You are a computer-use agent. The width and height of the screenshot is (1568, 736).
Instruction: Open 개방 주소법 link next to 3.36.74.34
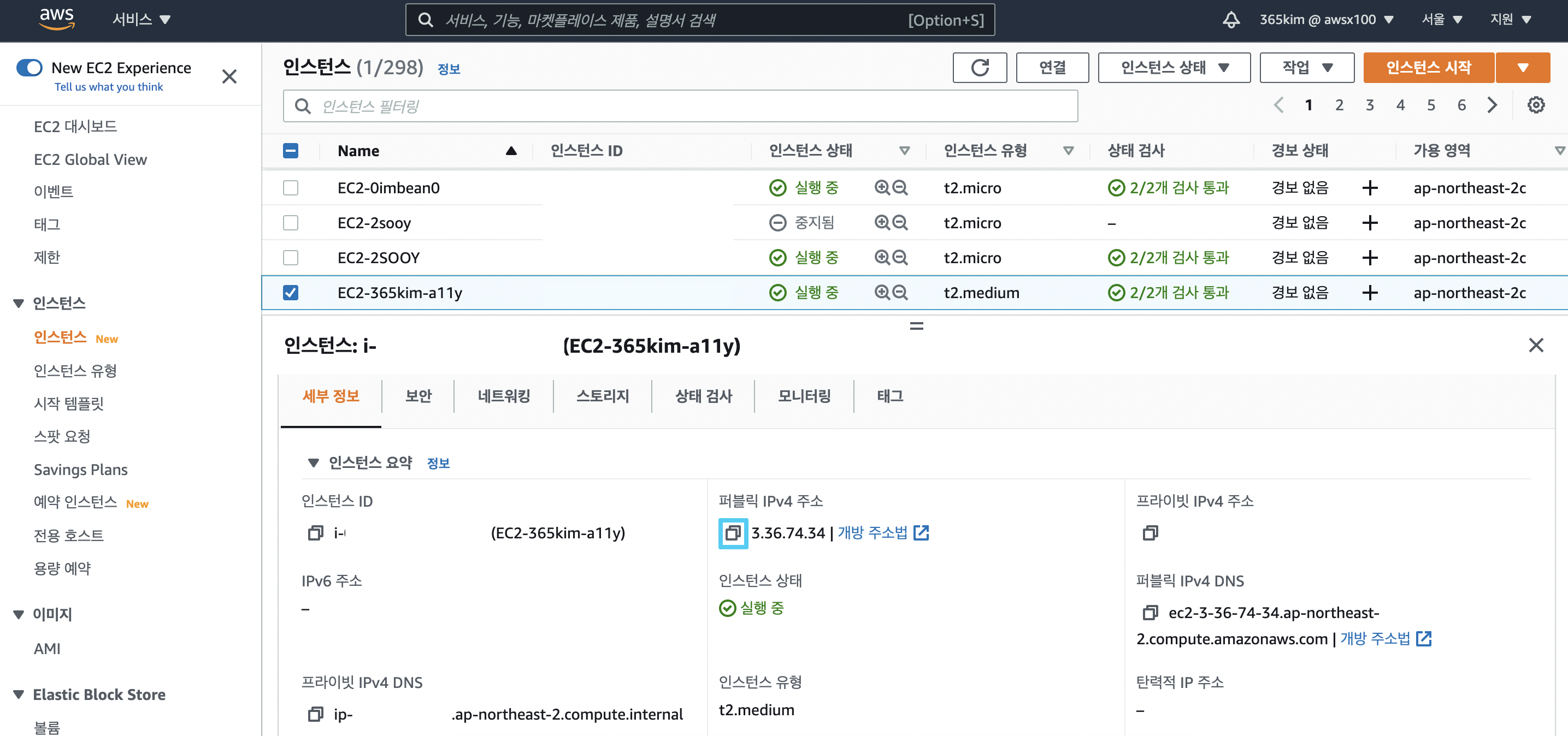tap(882, 533)
